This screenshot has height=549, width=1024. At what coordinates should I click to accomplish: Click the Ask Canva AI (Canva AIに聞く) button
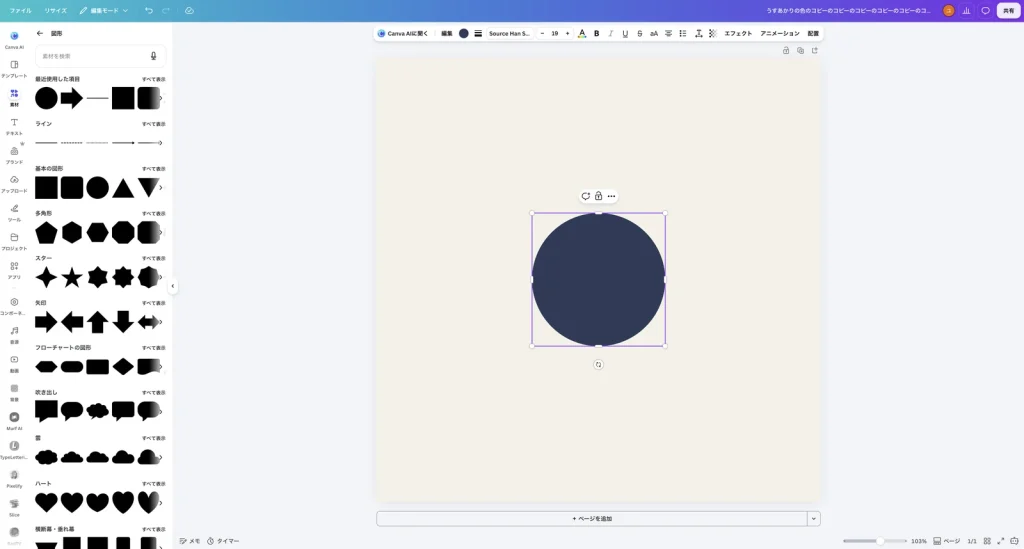click(403, 33)
